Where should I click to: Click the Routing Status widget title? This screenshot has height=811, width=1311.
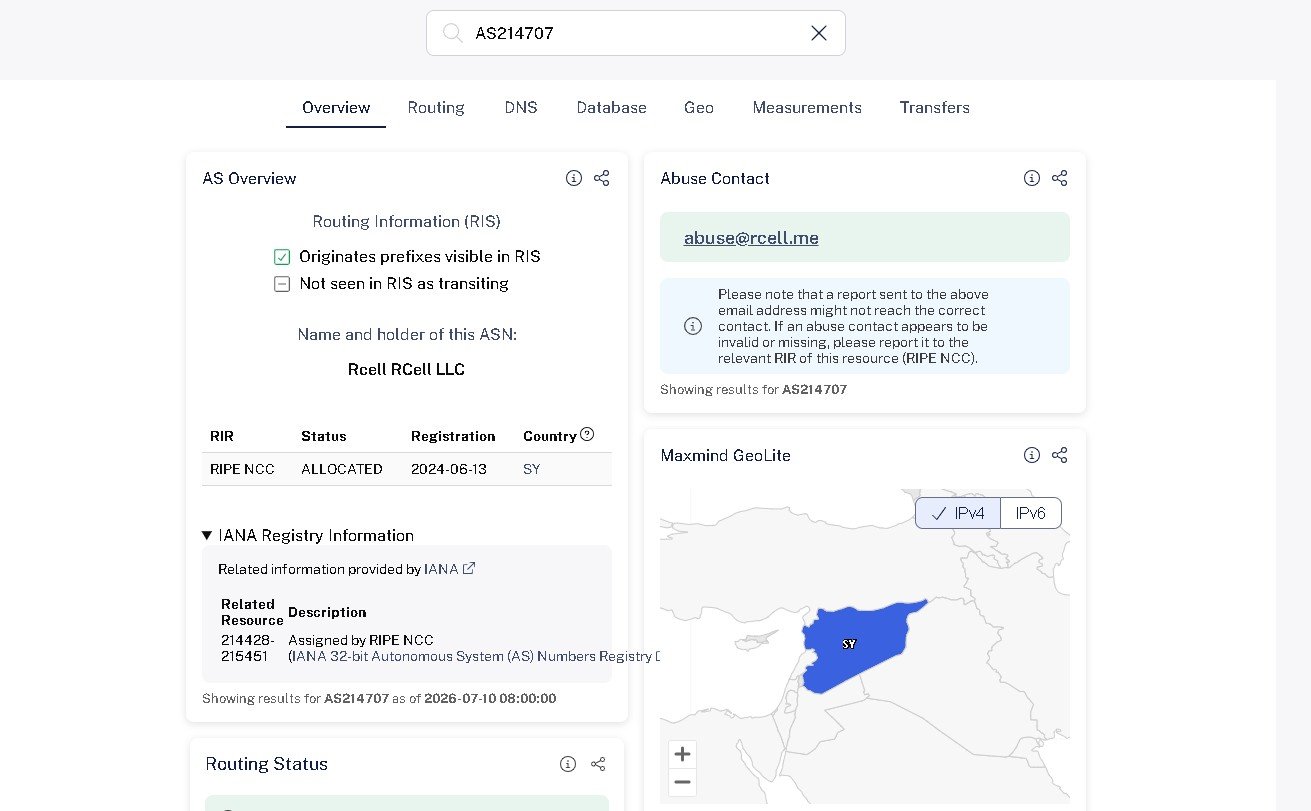(267, 764)
